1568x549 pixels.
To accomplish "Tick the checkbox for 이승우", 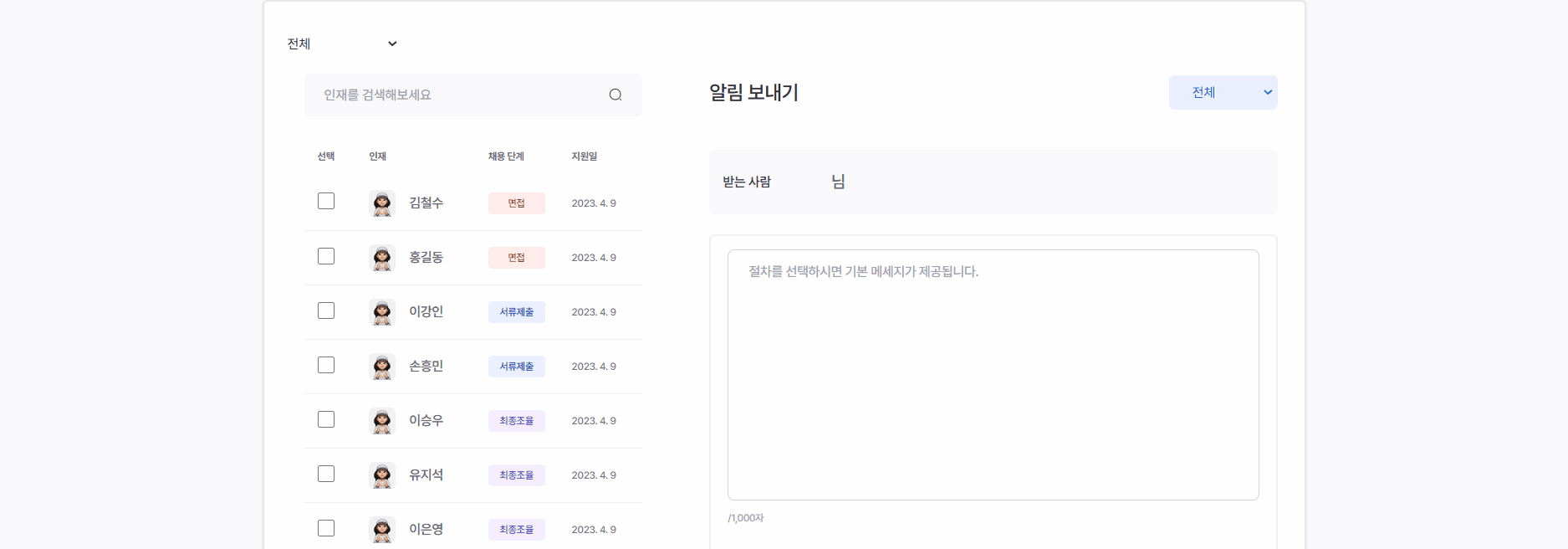I will coord(326,419).
